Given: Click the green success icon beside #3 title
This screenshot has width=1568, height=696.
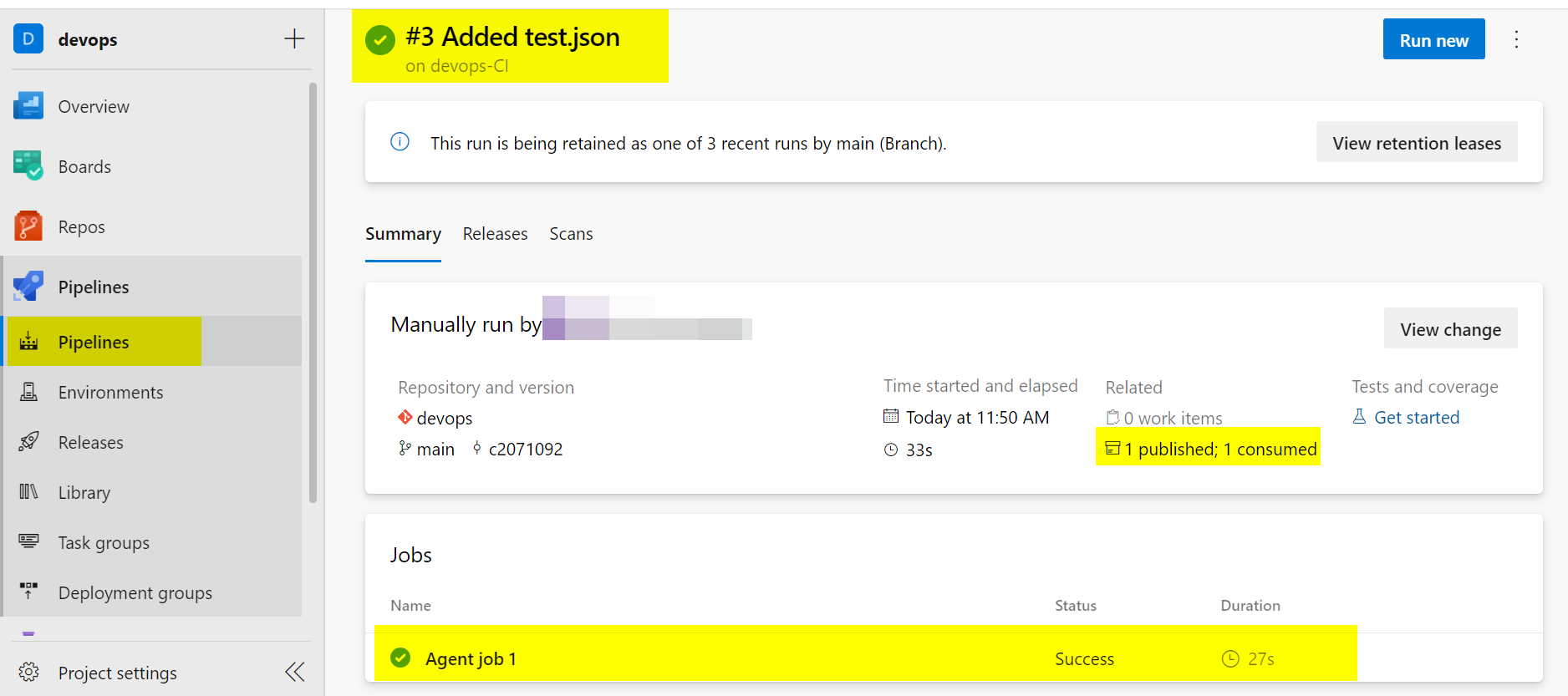Looking at the screenshot, I should tap(380, 39).
